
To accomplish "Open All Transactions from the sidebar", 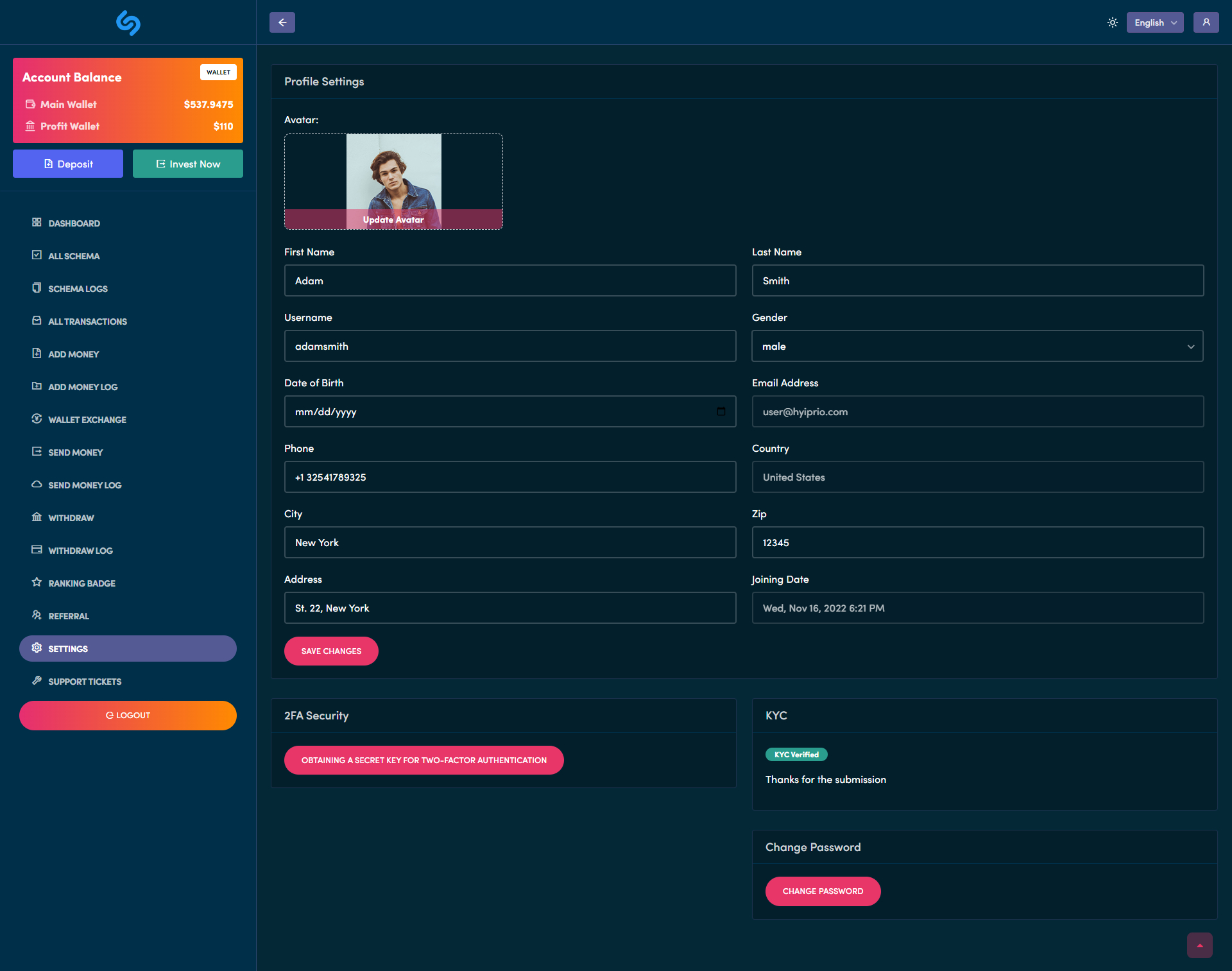I will coord(37,320).
